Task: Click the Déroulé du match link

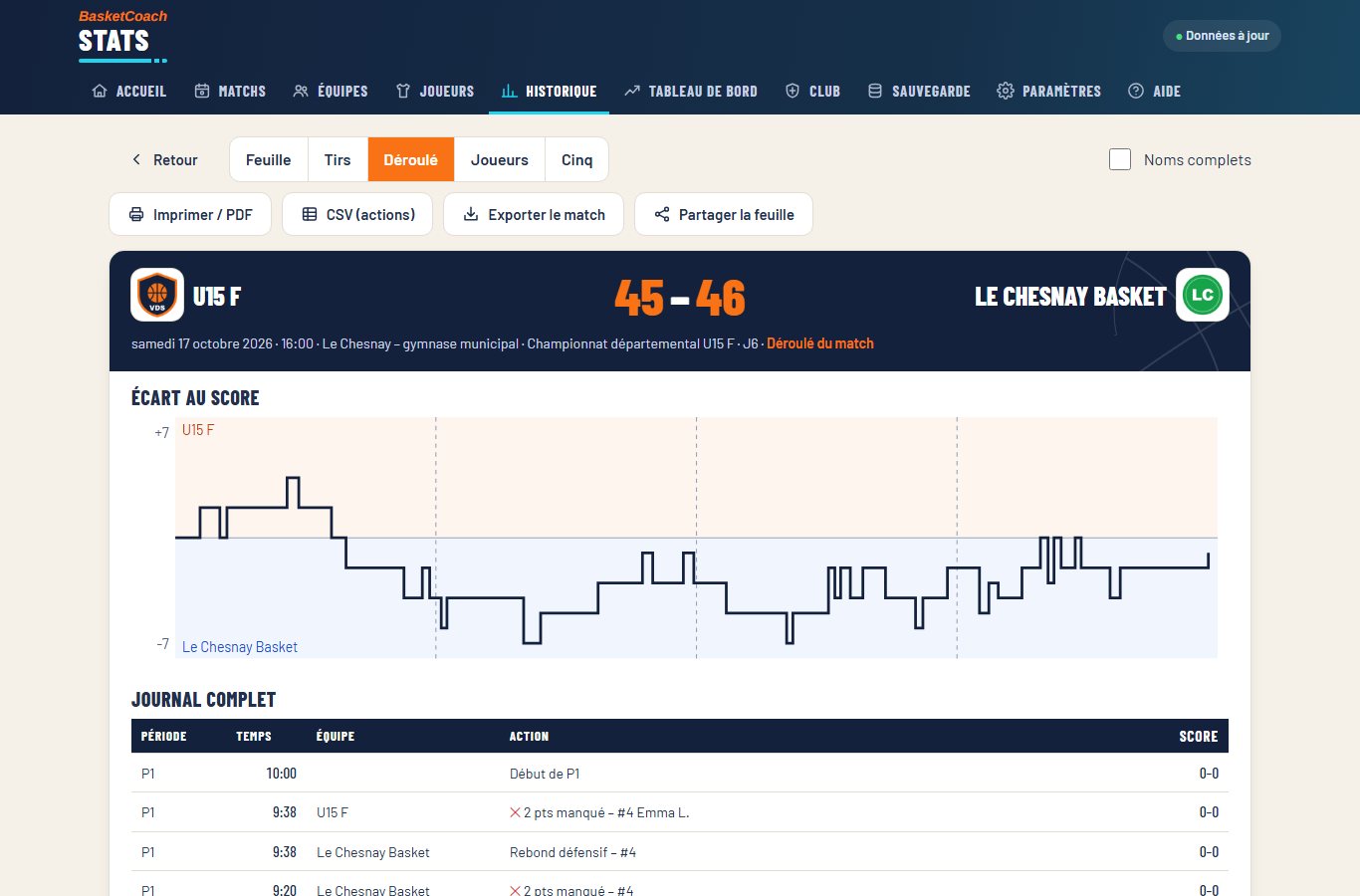Action: coord(820,343)
